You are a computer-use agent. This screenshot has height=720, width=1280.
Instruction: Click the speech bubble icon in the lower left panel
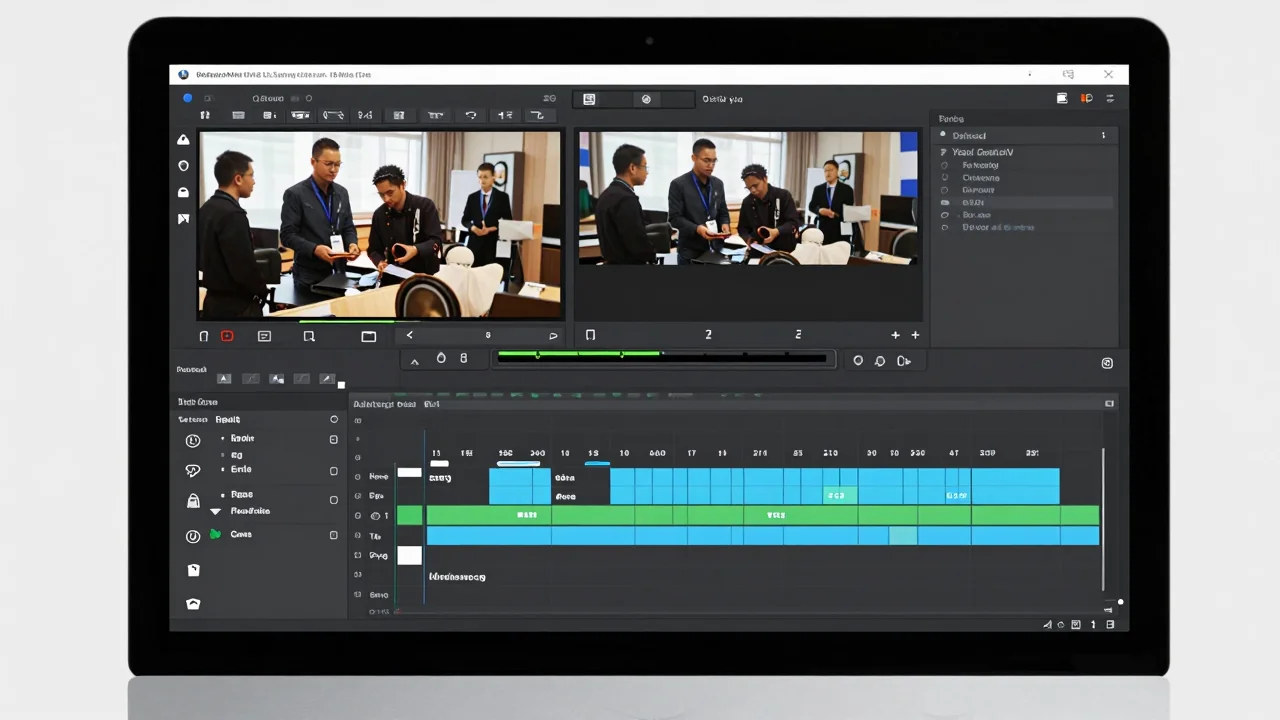pos(193,470)
